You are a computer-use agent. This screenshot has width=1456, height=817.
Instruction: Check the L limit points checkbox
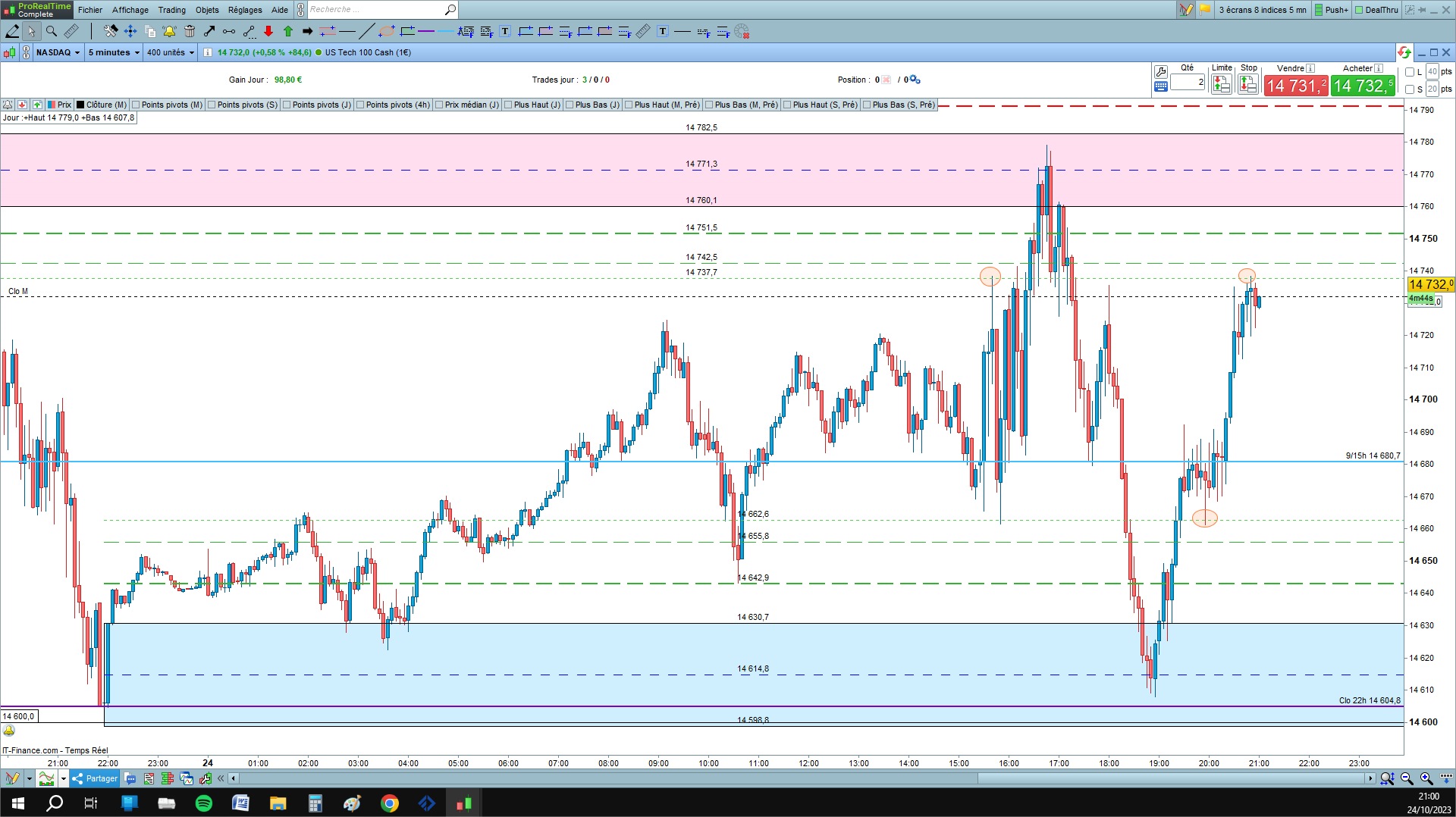point(1410,72)
